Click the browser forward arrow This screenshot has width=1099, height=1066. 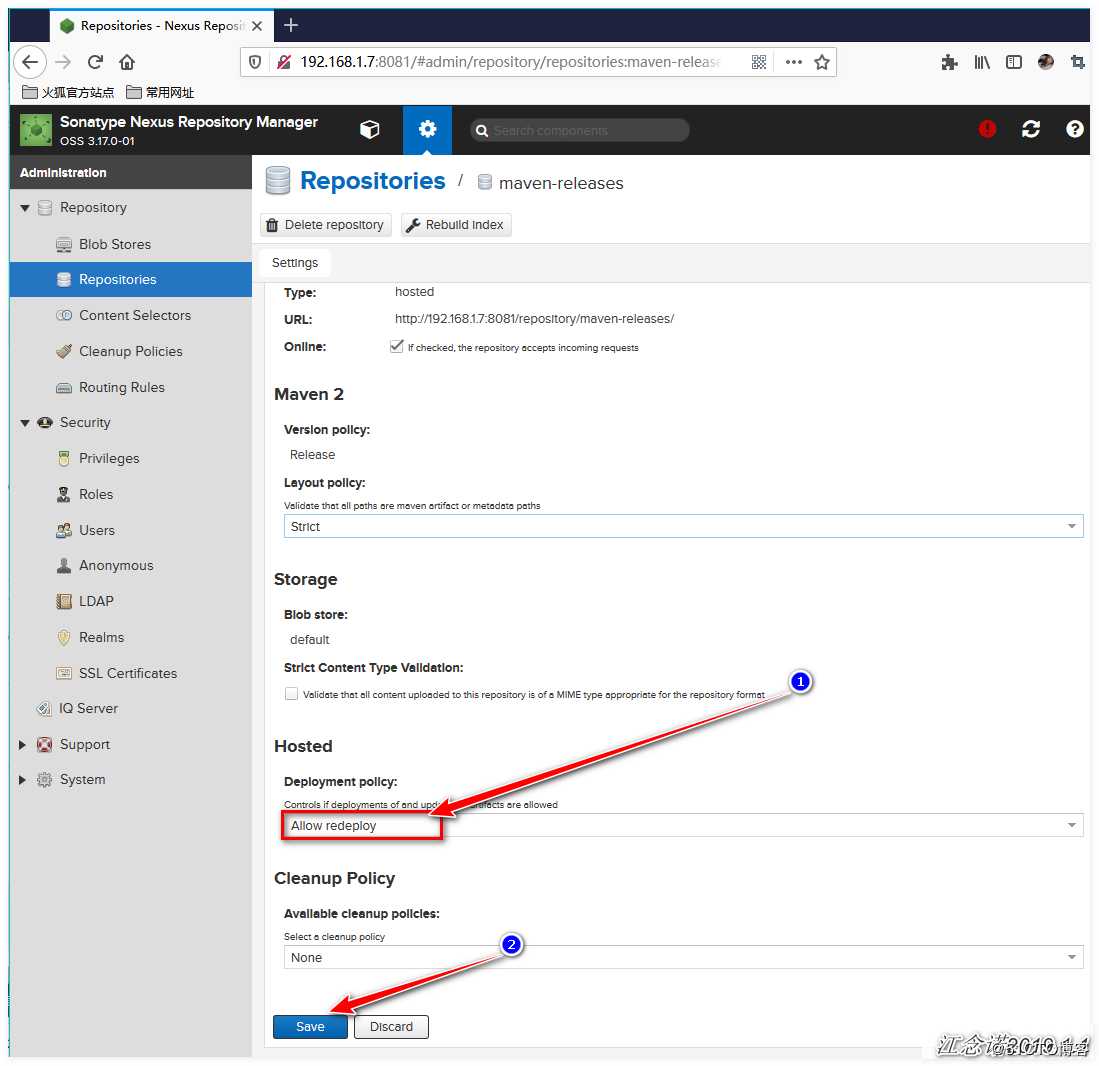click(x=63, y=62)
